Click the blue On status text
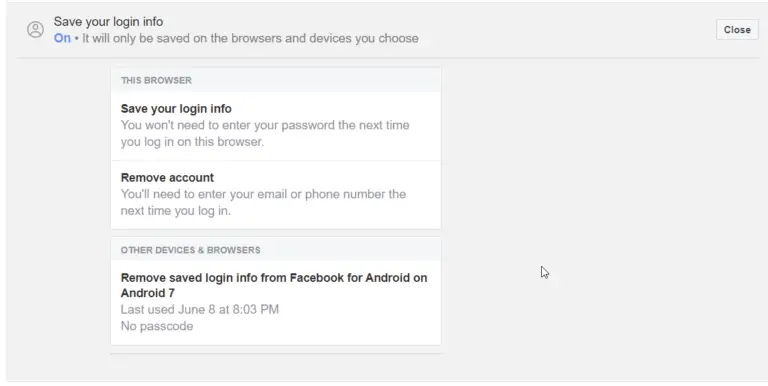Viewport: 768px width, 386px height. (62, 38)
